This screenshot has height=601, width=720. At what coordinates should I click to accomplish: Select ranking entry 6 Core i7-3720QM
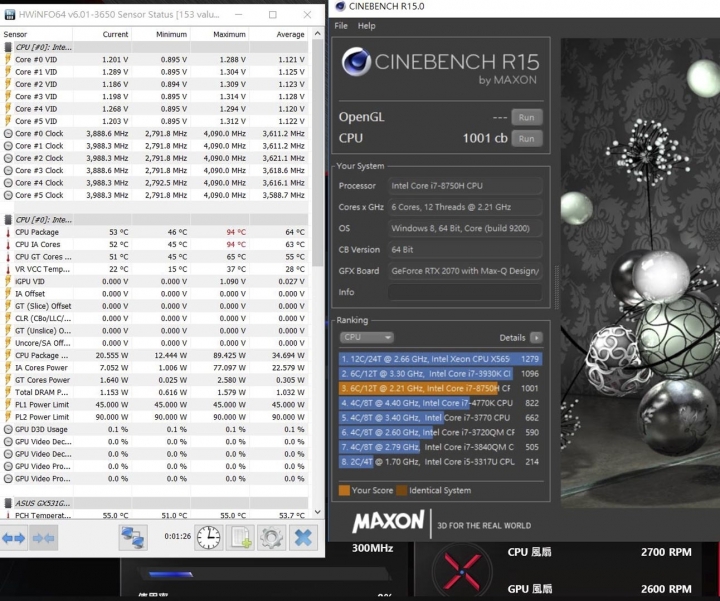[440, 432]
